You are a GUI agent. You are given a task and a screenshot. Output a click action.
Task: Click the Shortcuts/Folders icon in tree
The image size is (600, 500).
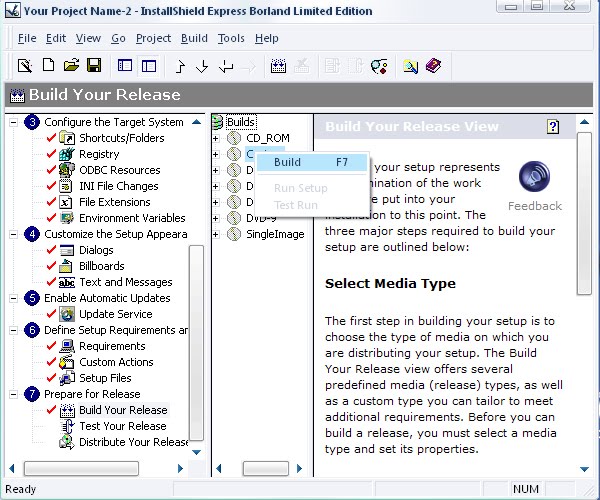coord(67,138)
